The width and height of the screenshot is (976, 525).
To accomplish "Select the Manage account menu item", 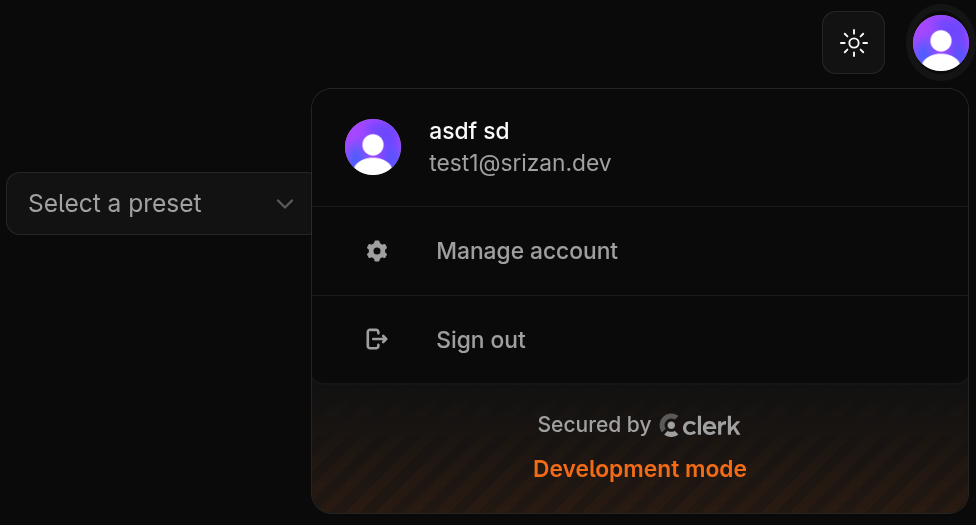I will [x=527, y=251].
